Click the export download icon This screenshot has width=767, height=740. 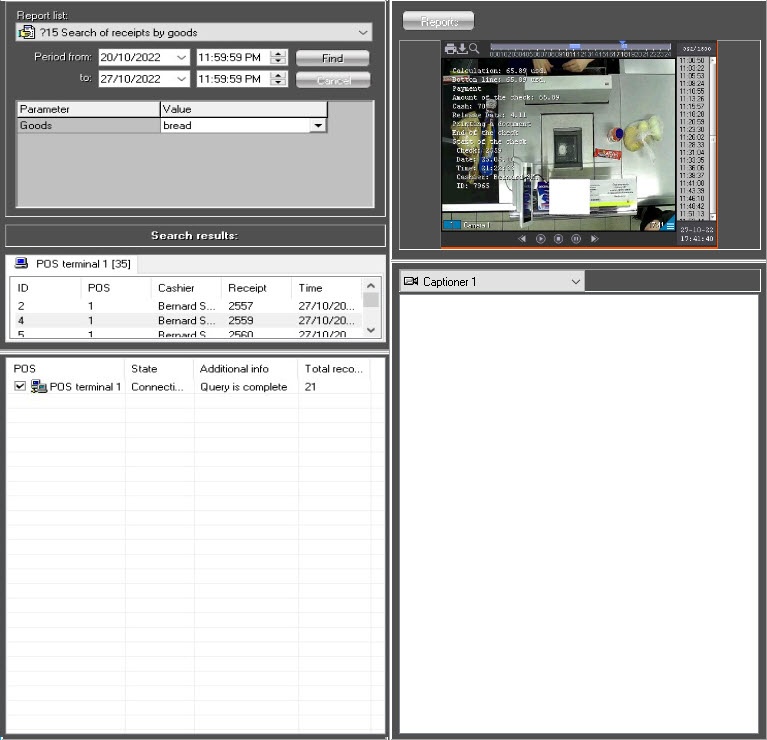[x=462, y=48]
